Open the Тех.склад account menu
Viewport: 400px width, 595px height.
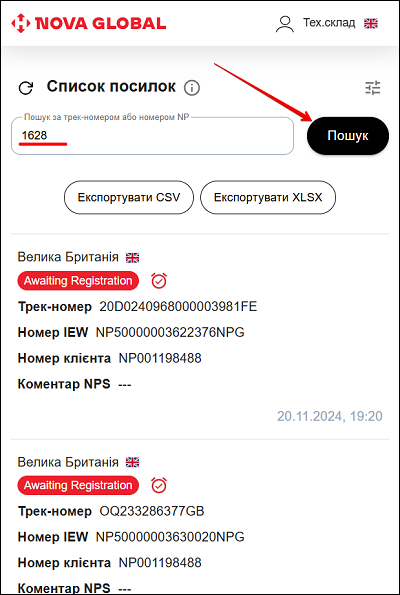[329, 23]
